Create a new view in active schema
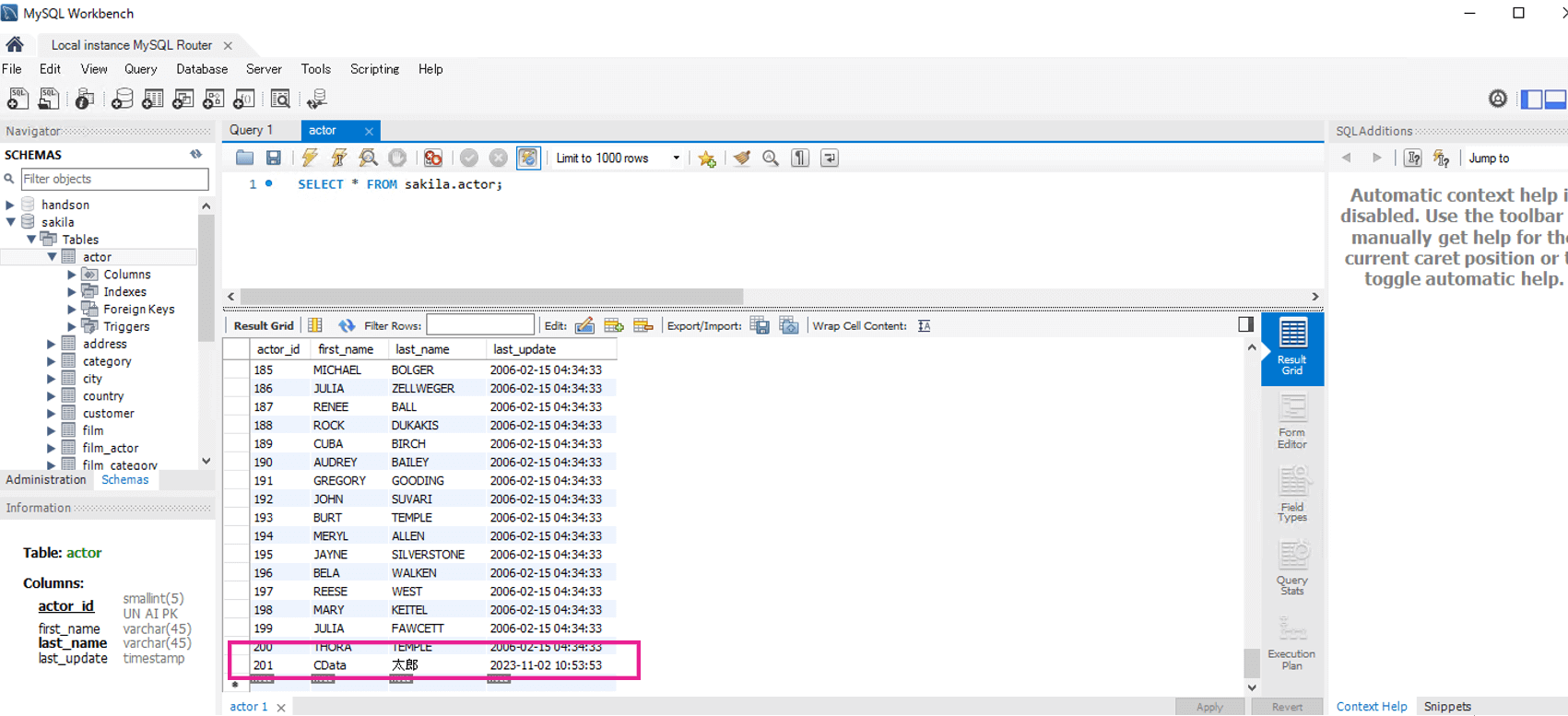 183,99
